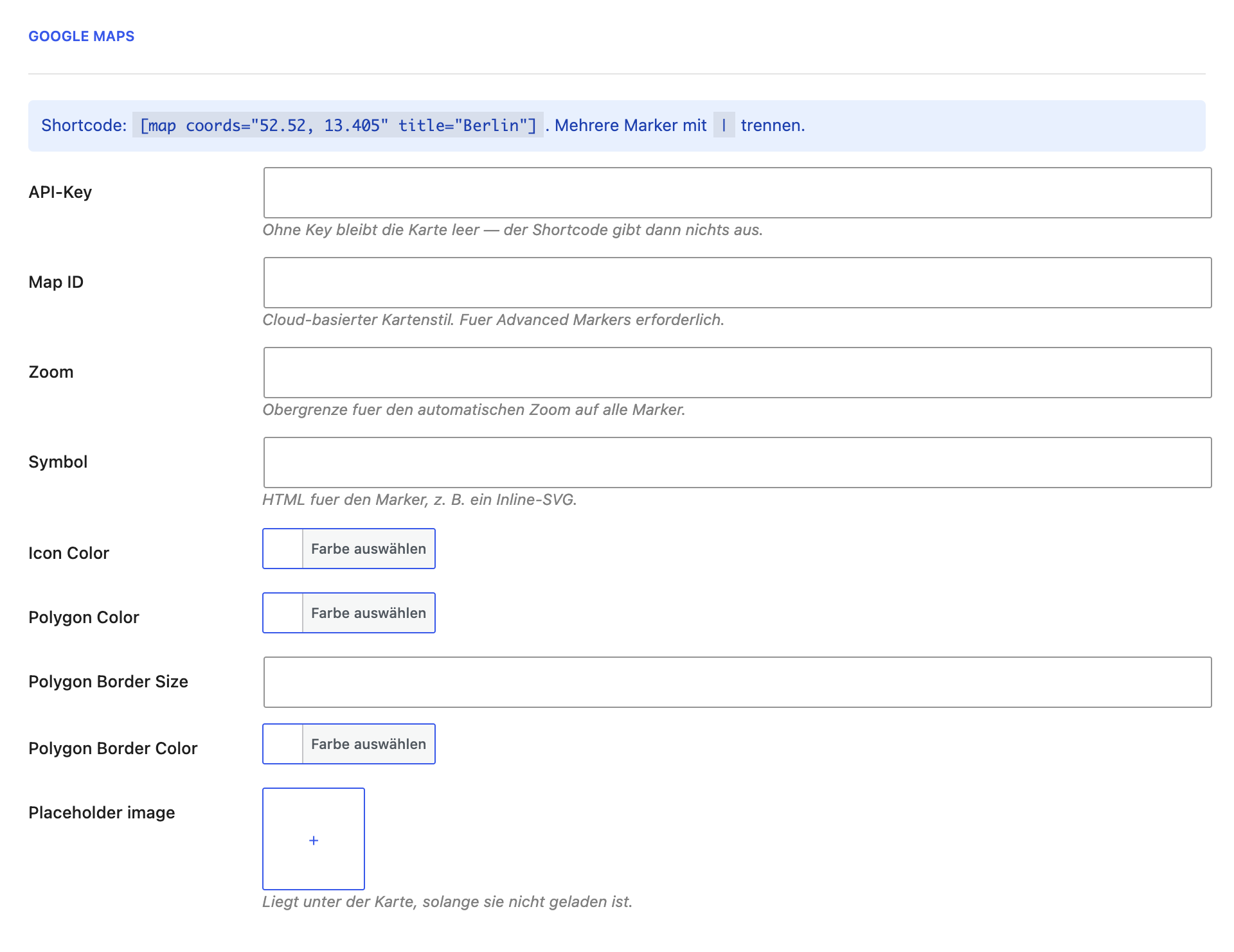Click the Icon Color swatch preview

click(x=283, y=549)
